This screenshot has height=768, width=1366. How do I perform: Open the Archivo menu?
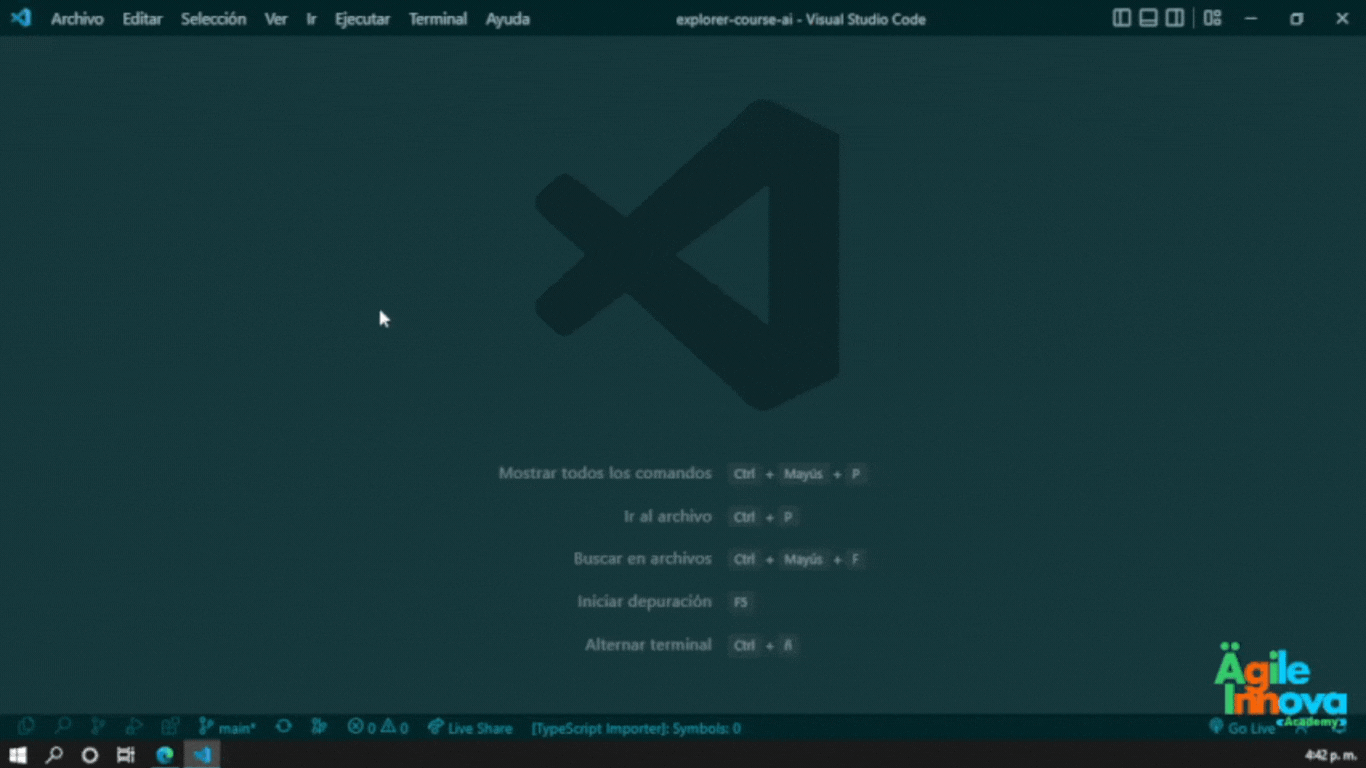click(77, 19)
